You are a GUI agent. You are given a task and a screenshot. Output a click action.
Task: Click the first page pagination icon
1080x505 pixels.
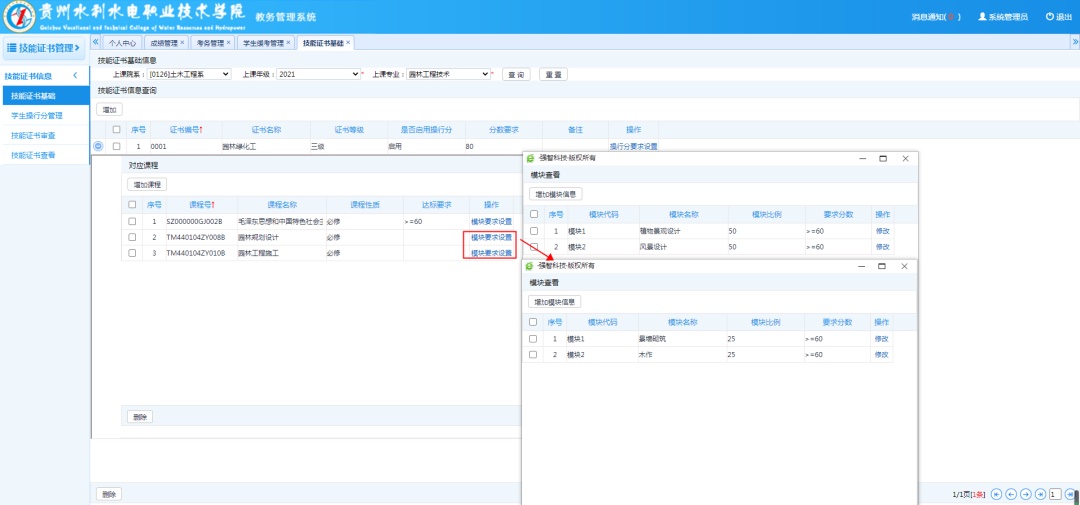point(997,494)
